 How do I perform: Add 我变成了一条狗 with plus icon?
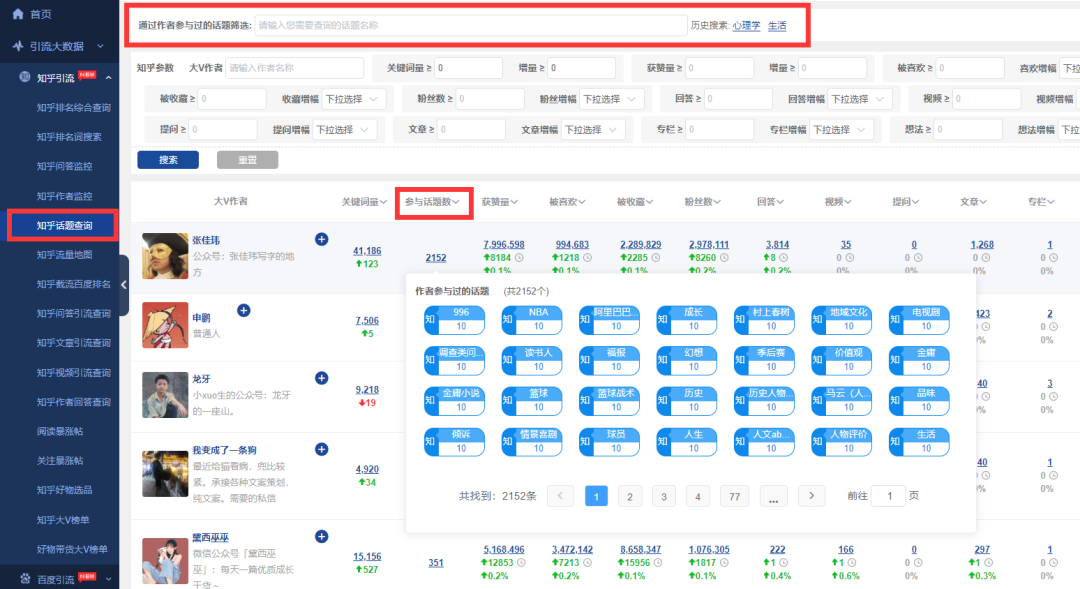click(322, 449)
